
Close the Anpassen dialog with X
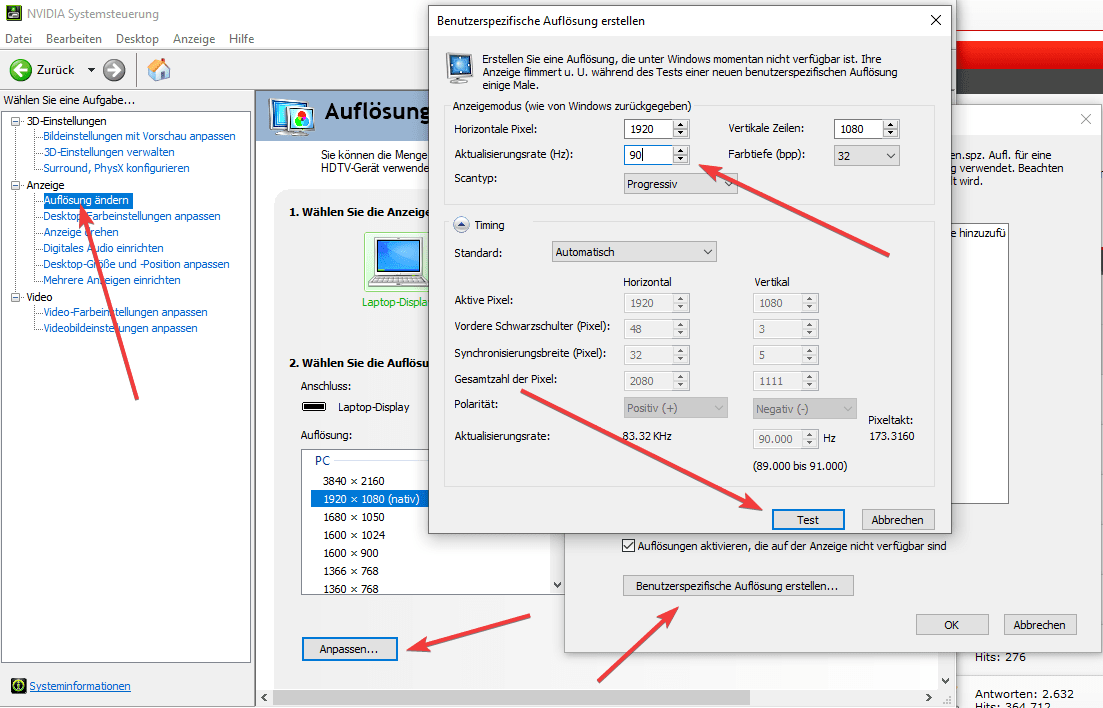[1085, 120]
